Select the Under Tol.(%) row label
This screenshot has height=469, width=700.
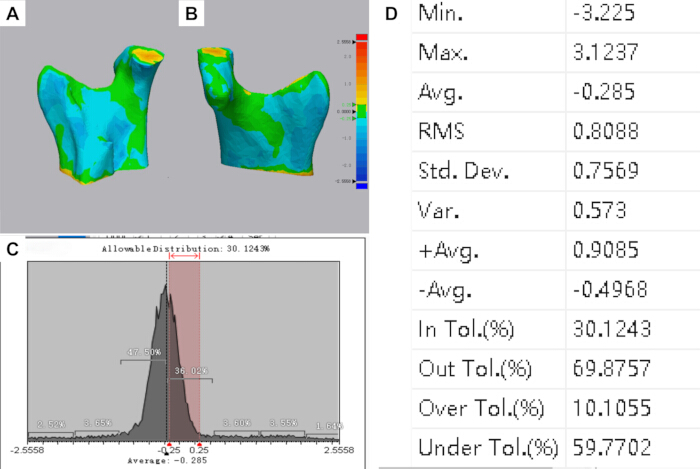[488, 448]
